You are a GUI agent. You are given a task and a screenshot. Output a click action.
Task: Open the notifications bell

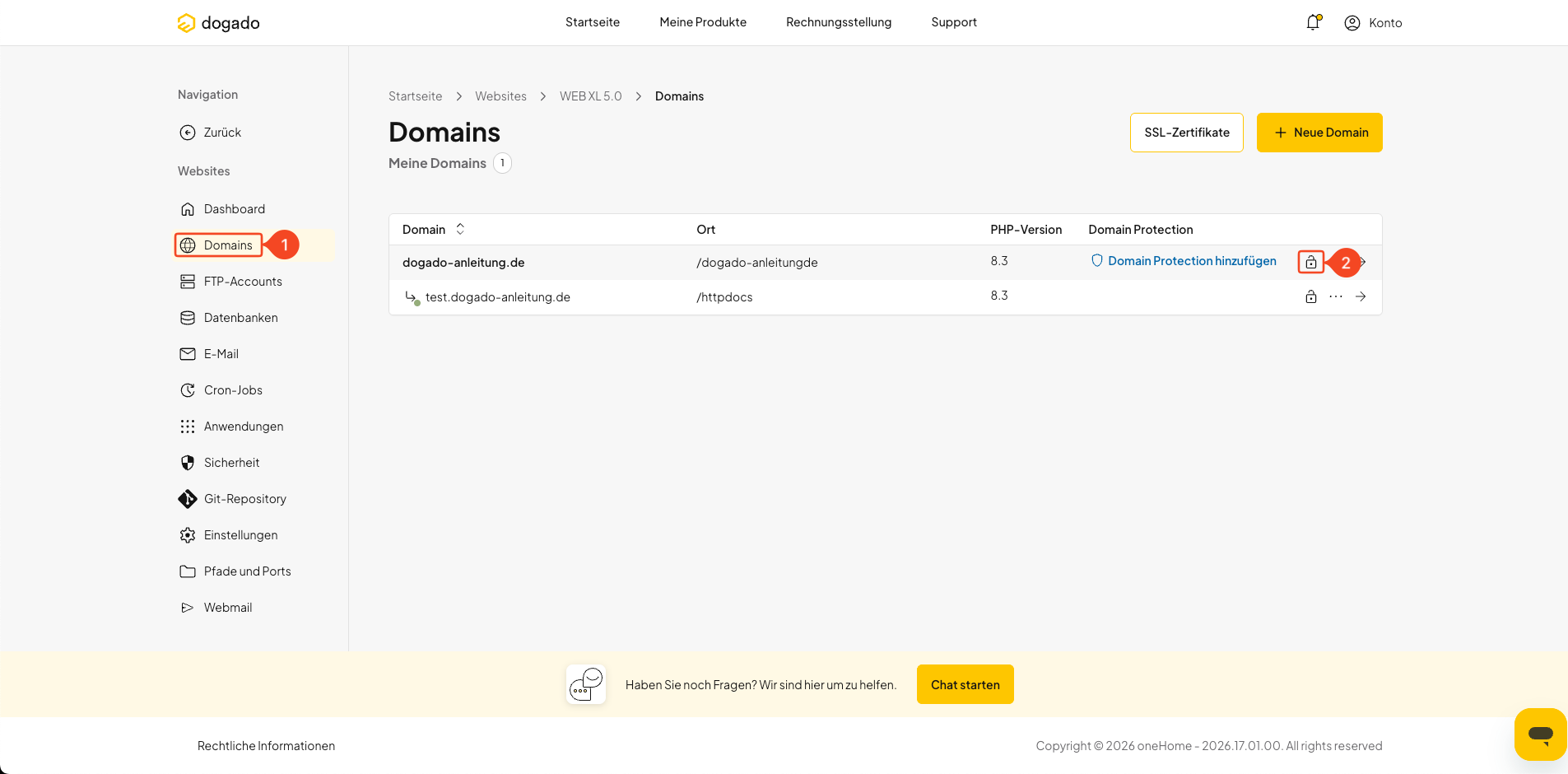1313,22
